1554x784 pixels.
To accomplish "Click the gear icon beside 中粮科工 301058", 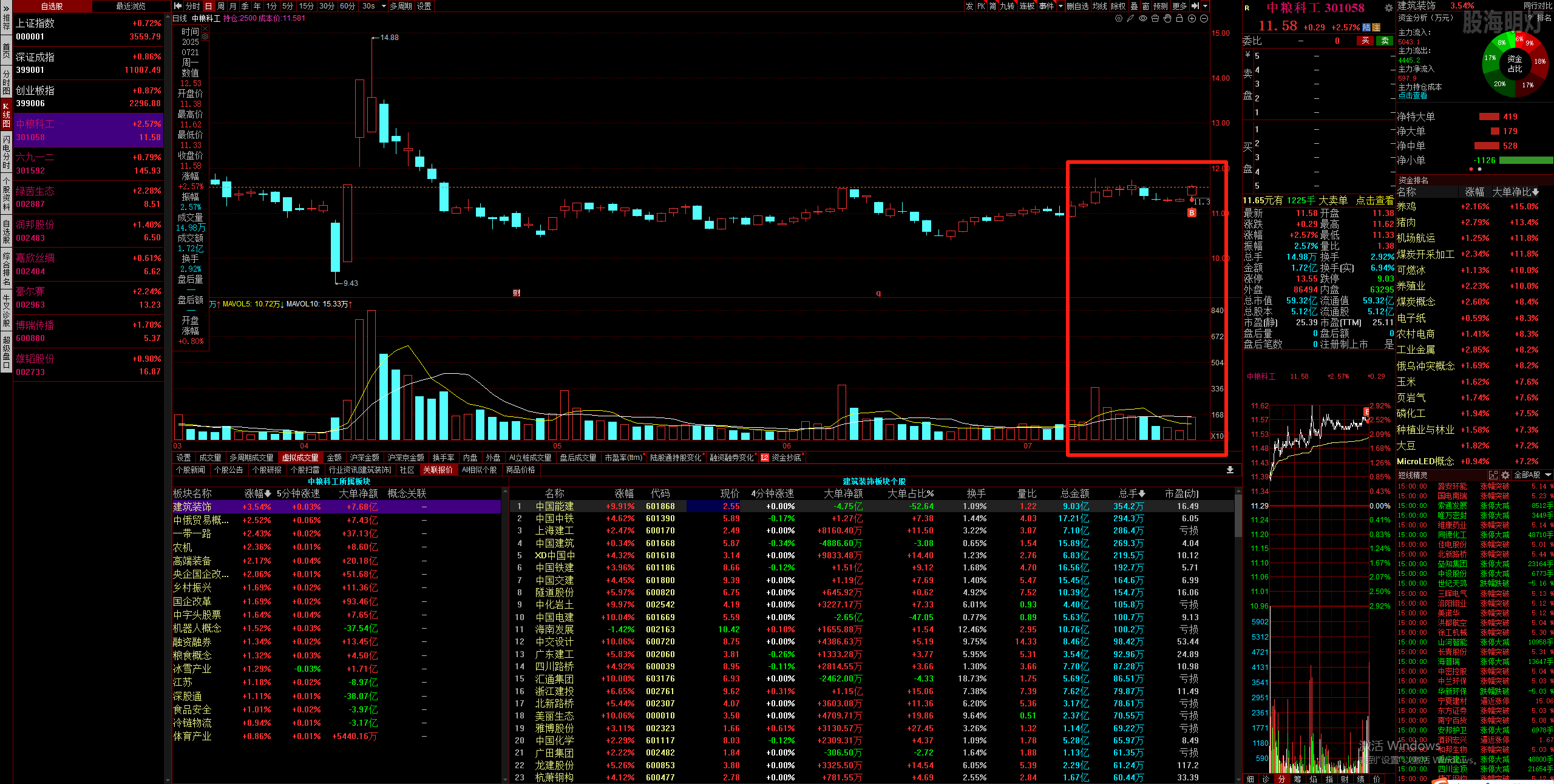I will (1388, 8).
